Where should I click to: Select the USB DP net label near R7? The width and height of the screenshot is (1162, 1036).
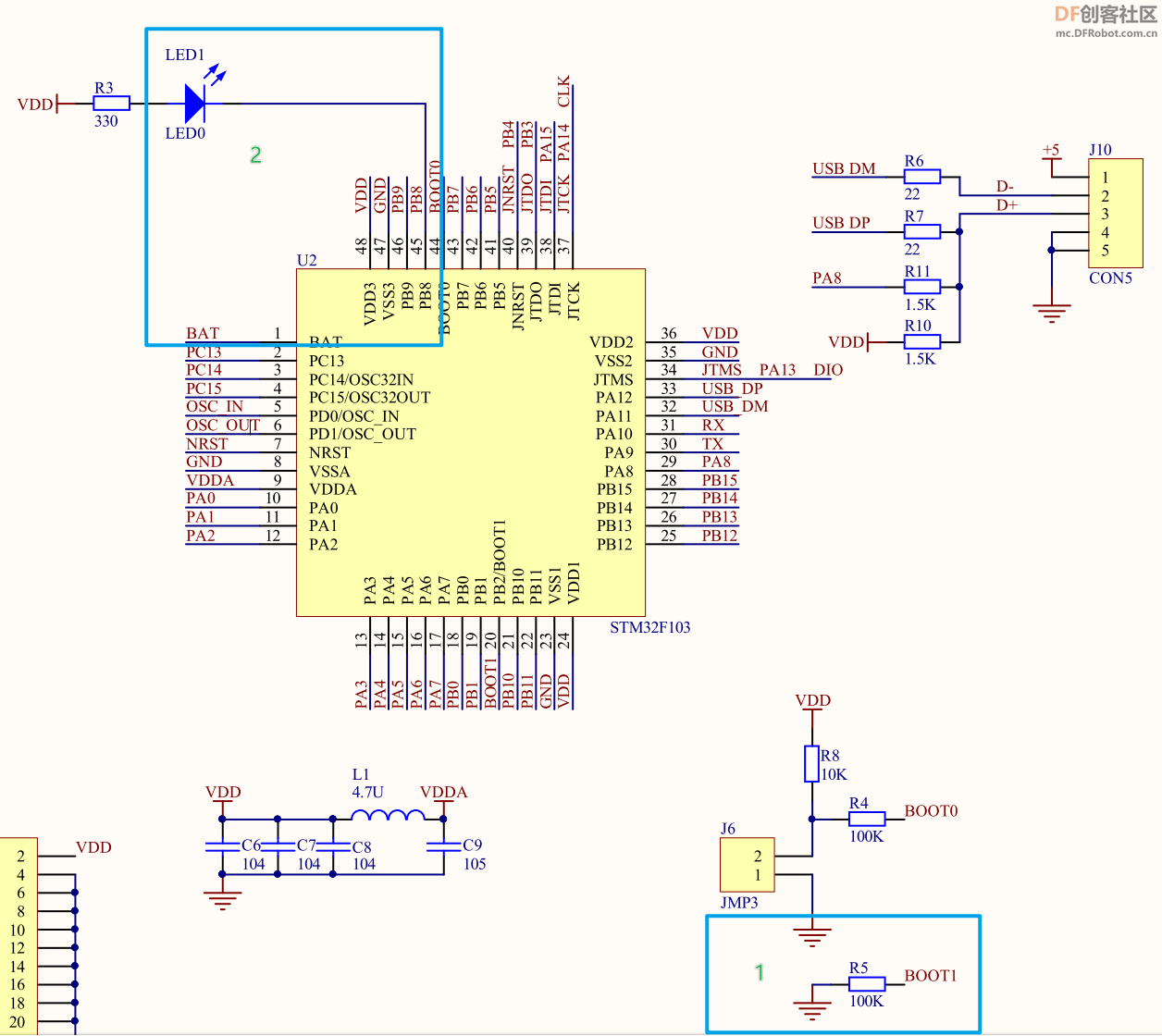[841, 223]
